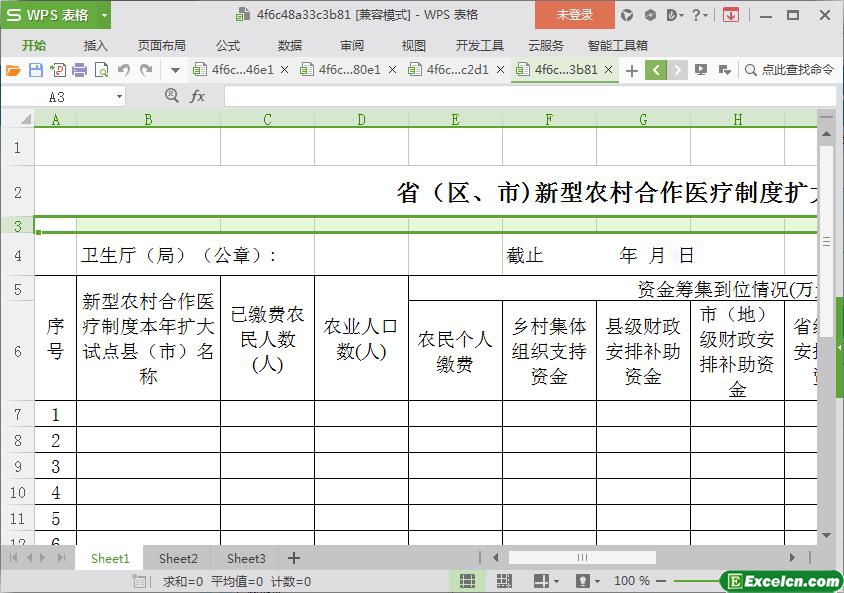Click the gray next-tab arrow button
Viewport: 844px width, 593px height.
click(677, 70)
